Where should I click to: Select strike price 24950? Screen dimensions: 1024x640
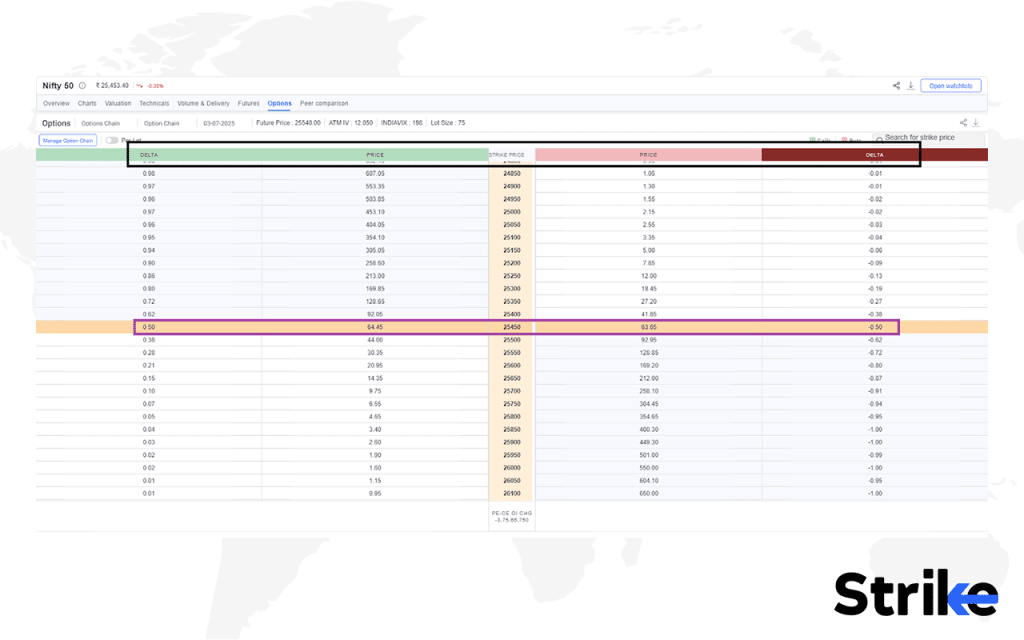click(x=512, y=199)
